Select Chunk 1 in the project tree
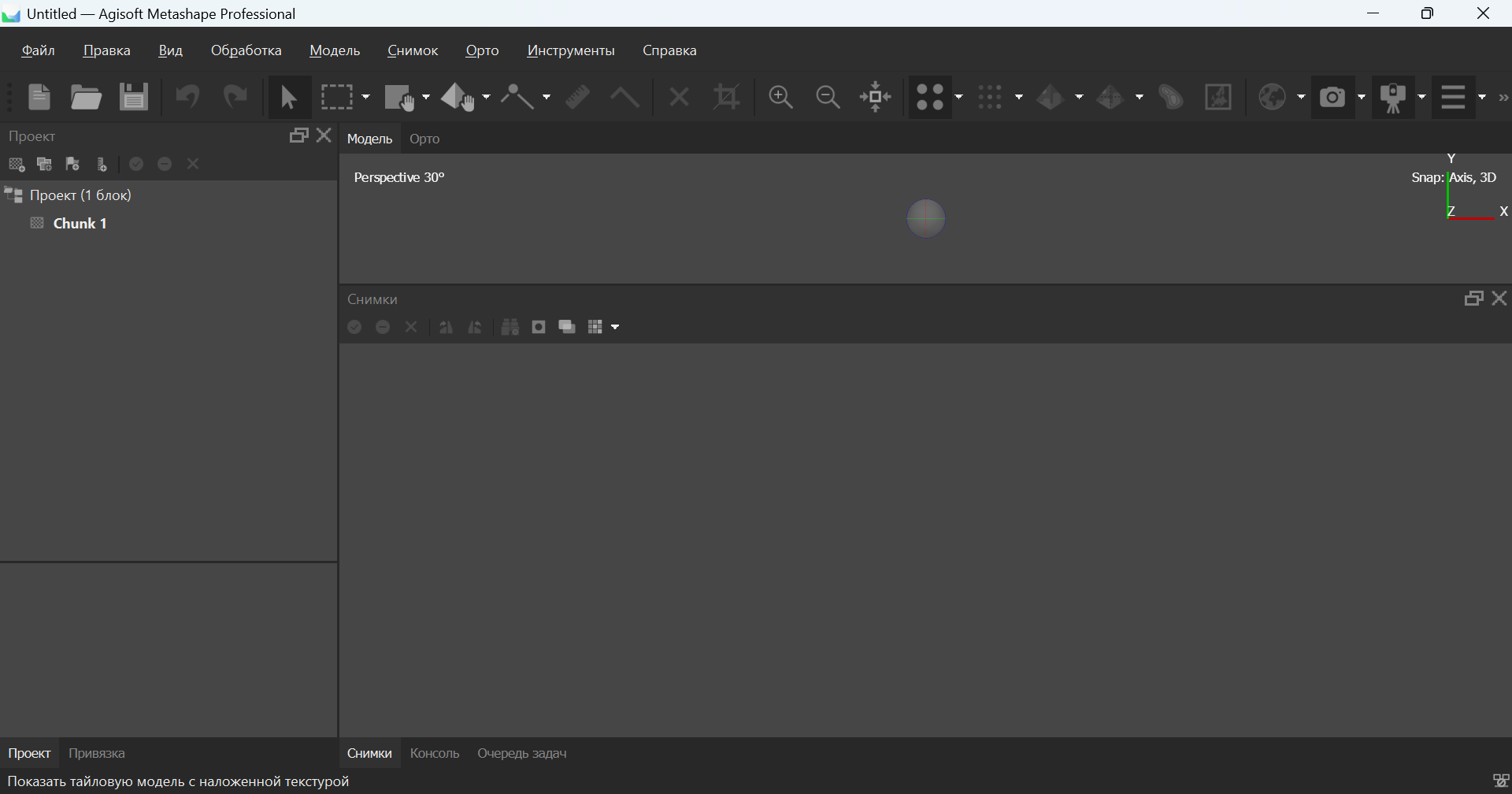 80,224
